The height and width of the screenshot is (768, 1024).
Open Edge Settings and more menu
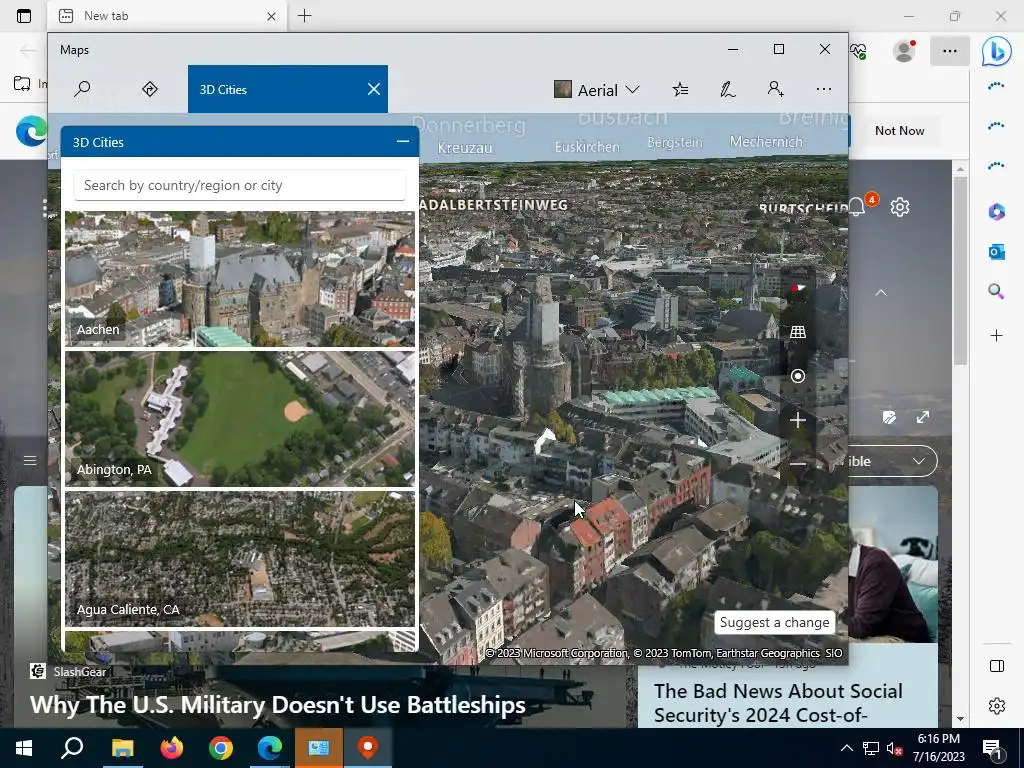(950, 50)
